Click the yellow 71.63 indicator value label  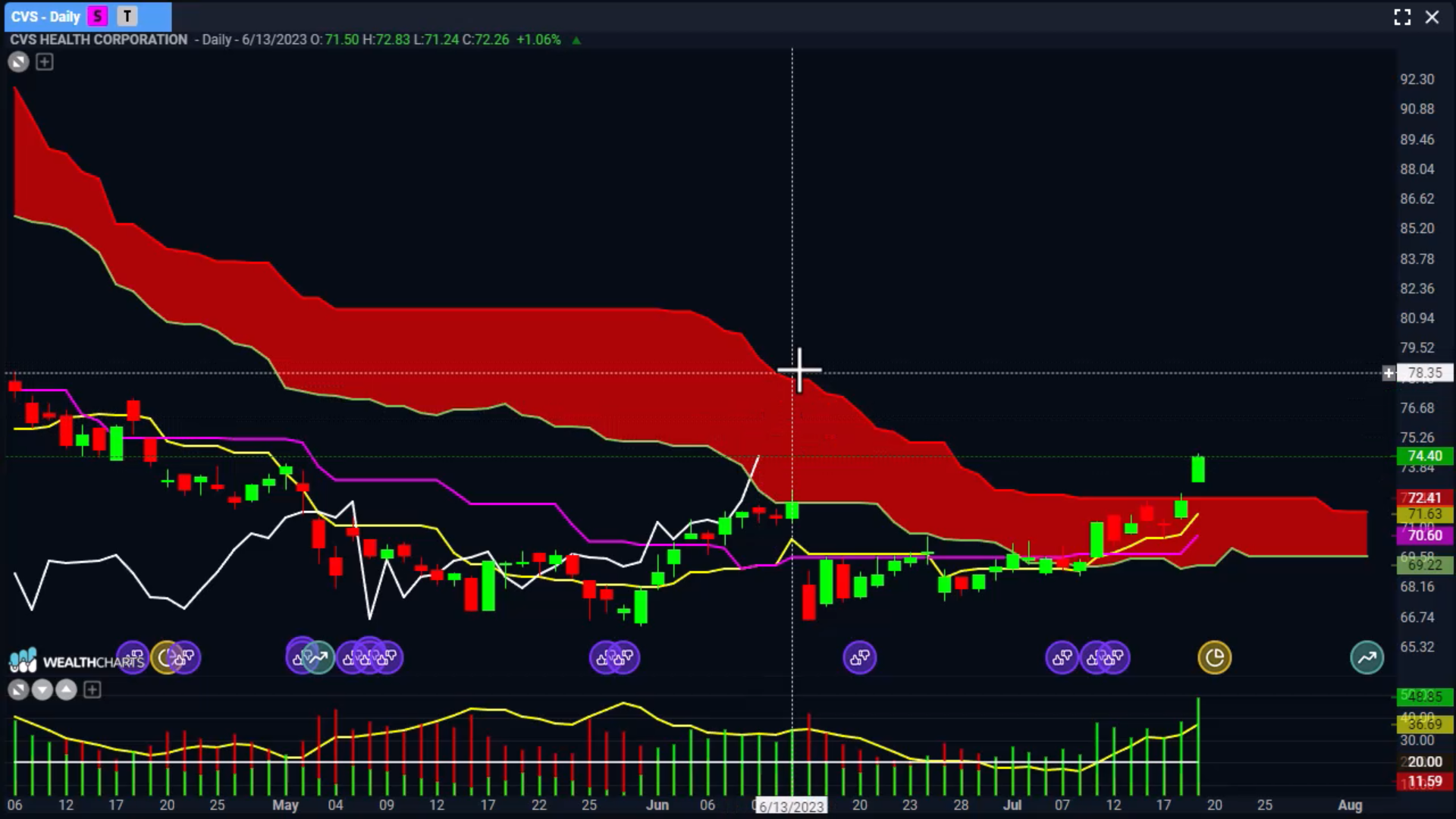tap(1425, 514)
